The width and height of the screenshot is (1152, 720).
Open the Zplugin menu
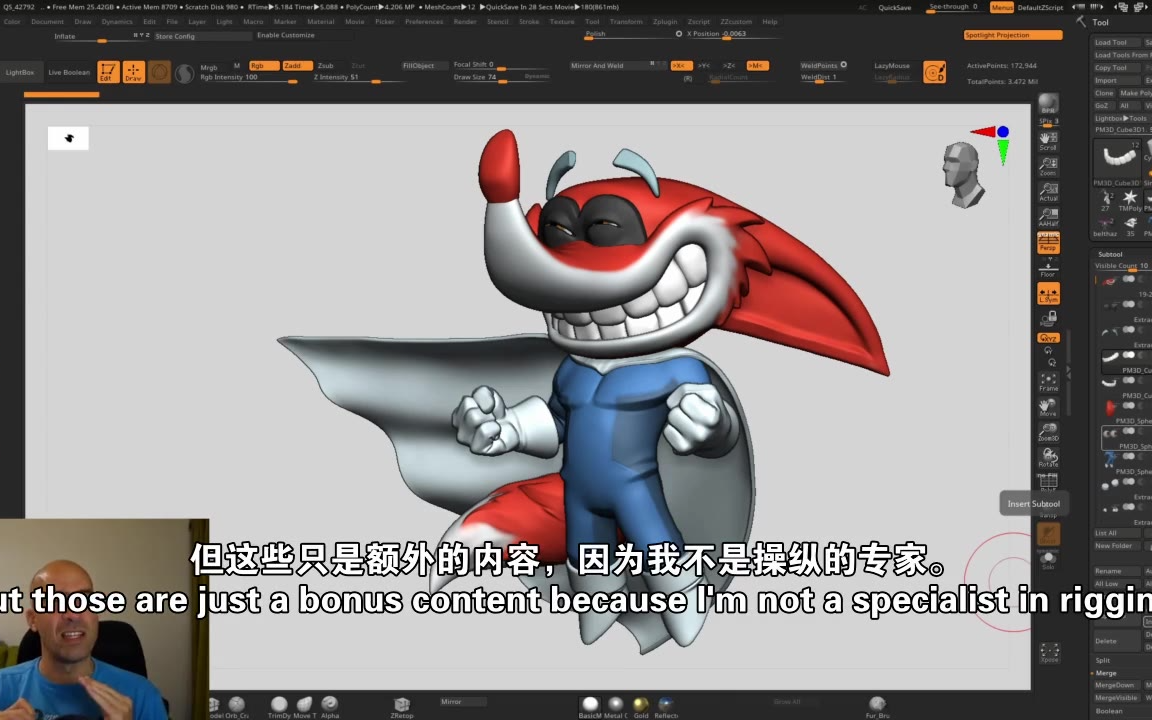click(x=665, y=21)
